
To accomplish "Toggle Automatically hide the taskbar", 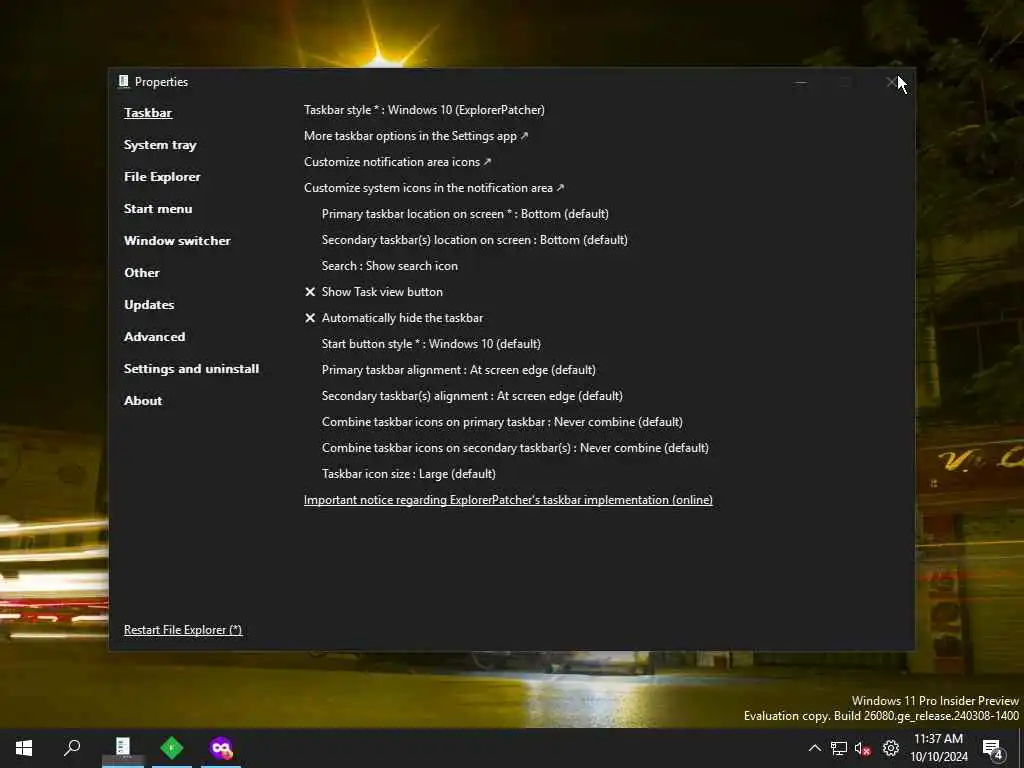I will 394,318.
